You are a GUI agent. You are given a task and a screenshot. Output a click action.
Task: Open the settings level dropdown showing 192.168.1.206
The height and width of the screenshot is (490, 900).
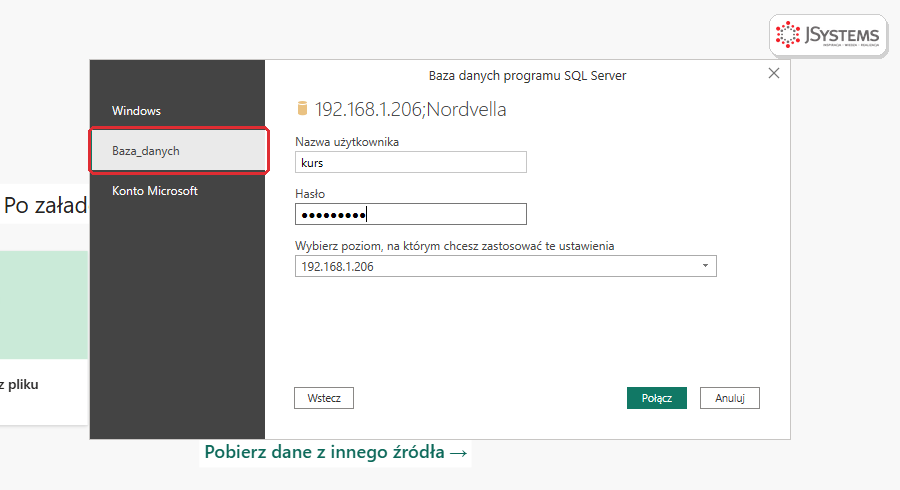(506, 266)
